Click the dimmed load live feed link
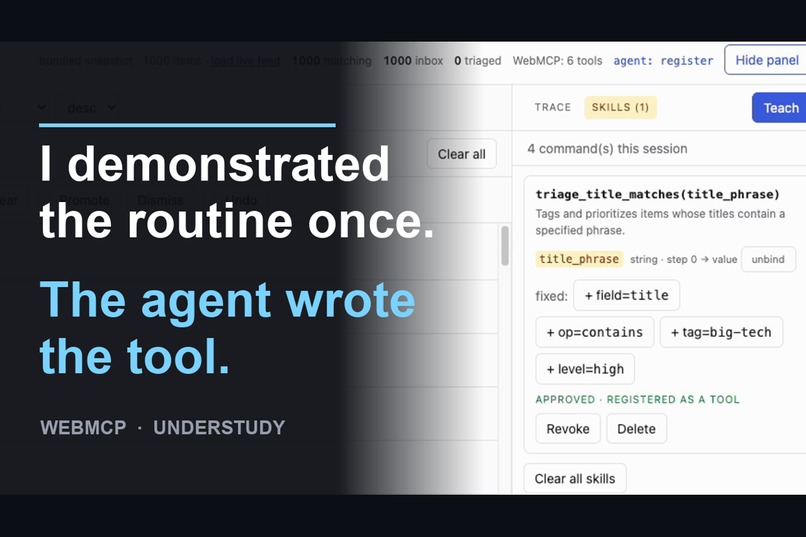The image size is (806, 537). pyautogui.click(x=246, y=61)
